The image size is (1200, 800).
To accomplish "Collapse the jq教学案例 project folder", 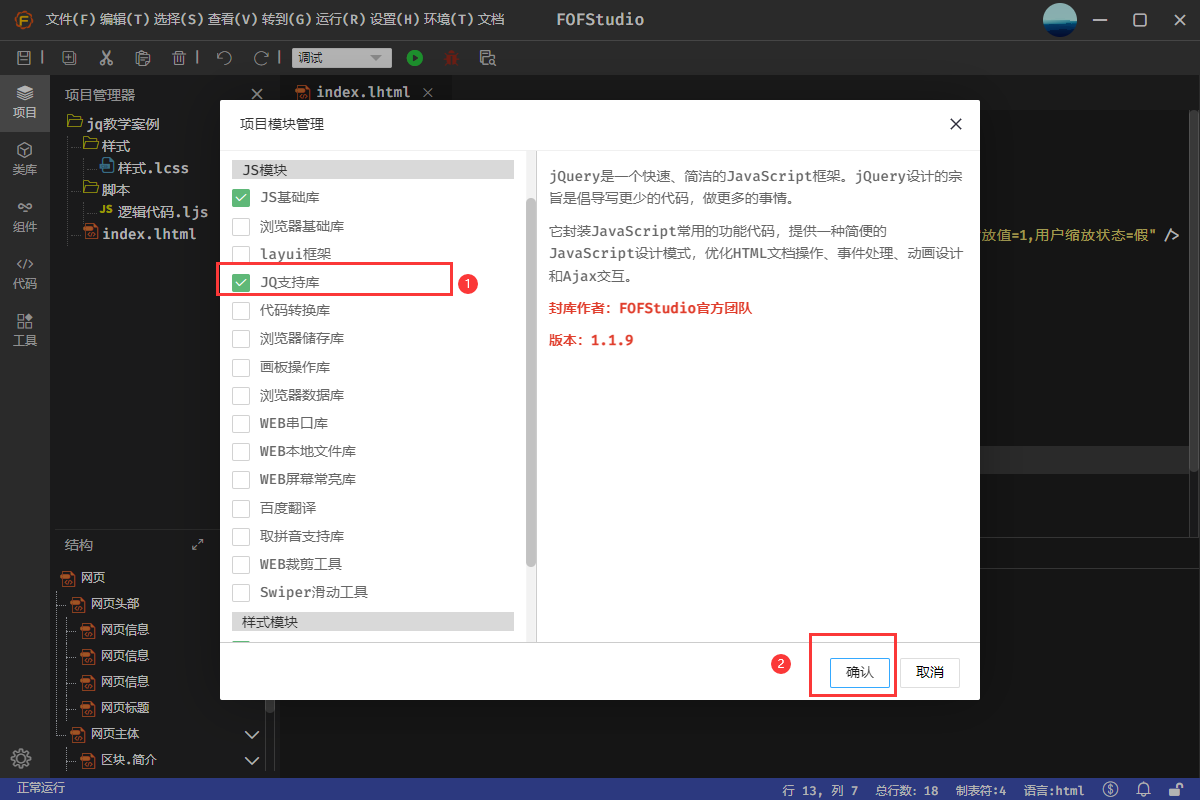I will 74,122.
